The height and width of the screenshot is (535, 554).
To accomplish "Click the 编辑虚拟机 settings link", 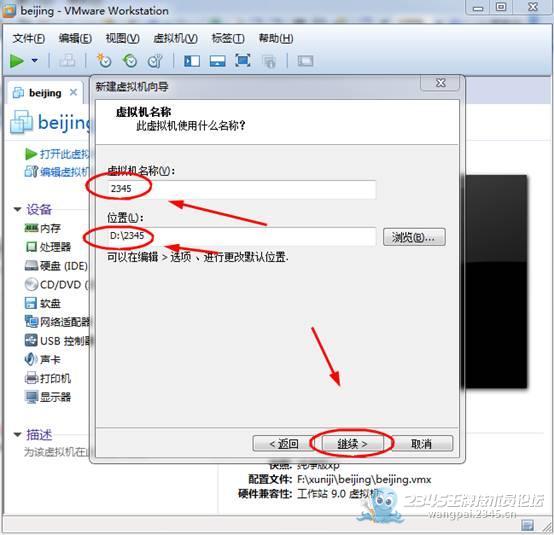I will [57, 172].
